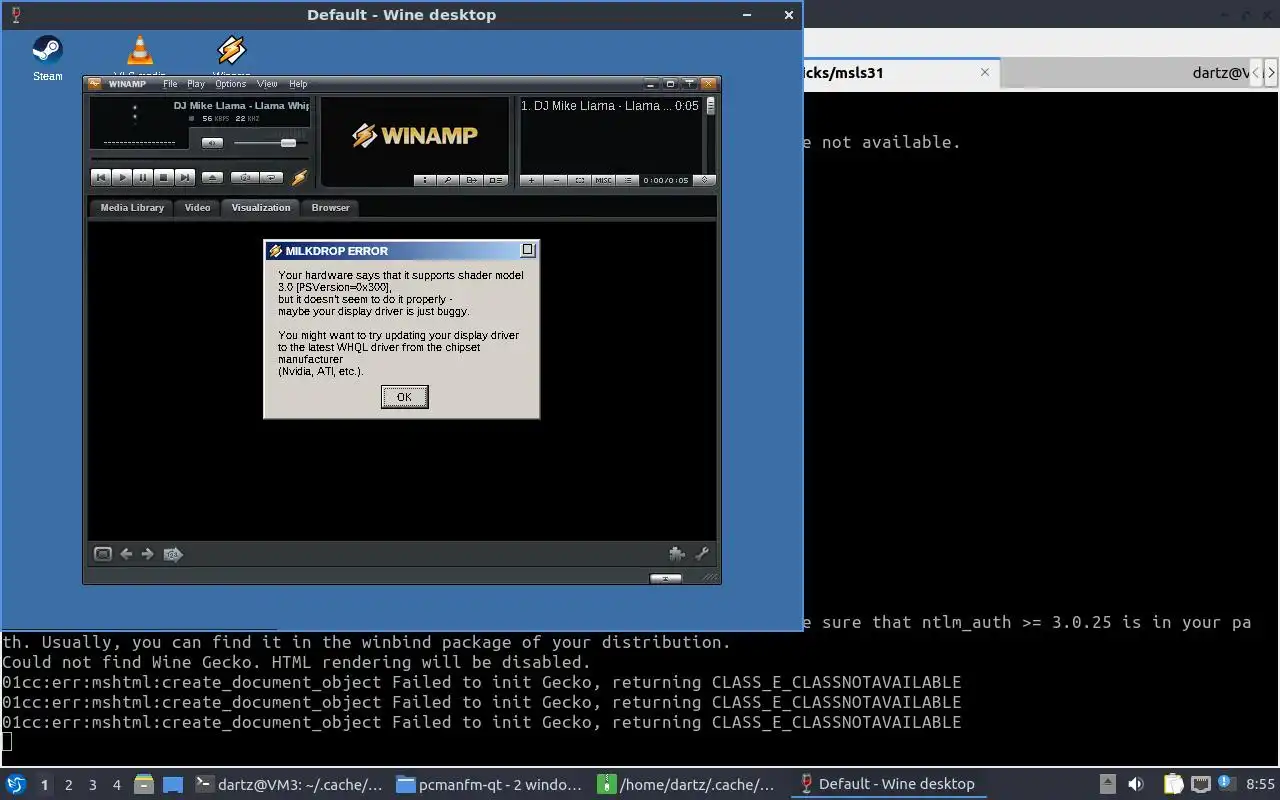Click playlist select button
The height and width of the screenshot is (800, 1280).
(x=580, y=180)
